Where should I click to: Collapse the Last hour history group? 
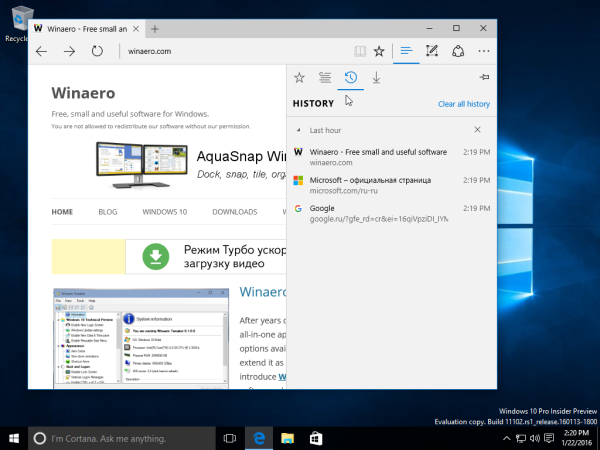point(298,130)
